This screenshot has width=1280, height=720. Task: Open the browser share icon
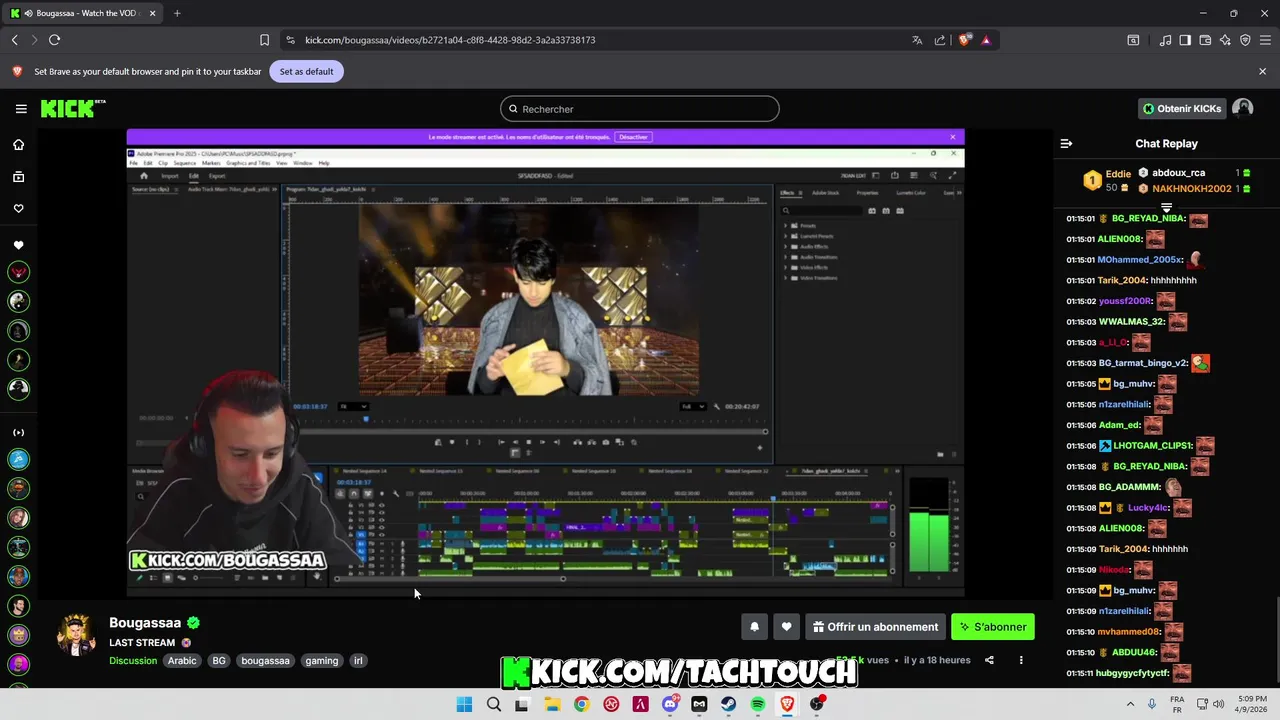(x=940, y=40)
